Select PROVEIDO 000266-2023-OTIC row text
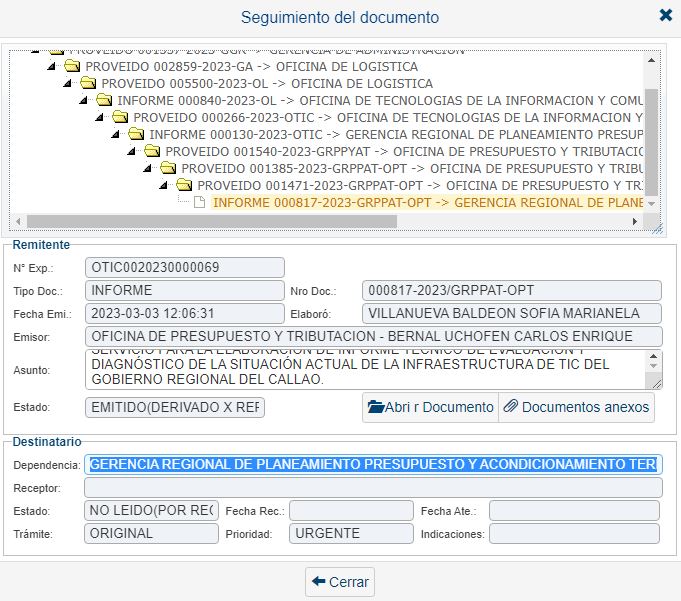 pos(388,117)
